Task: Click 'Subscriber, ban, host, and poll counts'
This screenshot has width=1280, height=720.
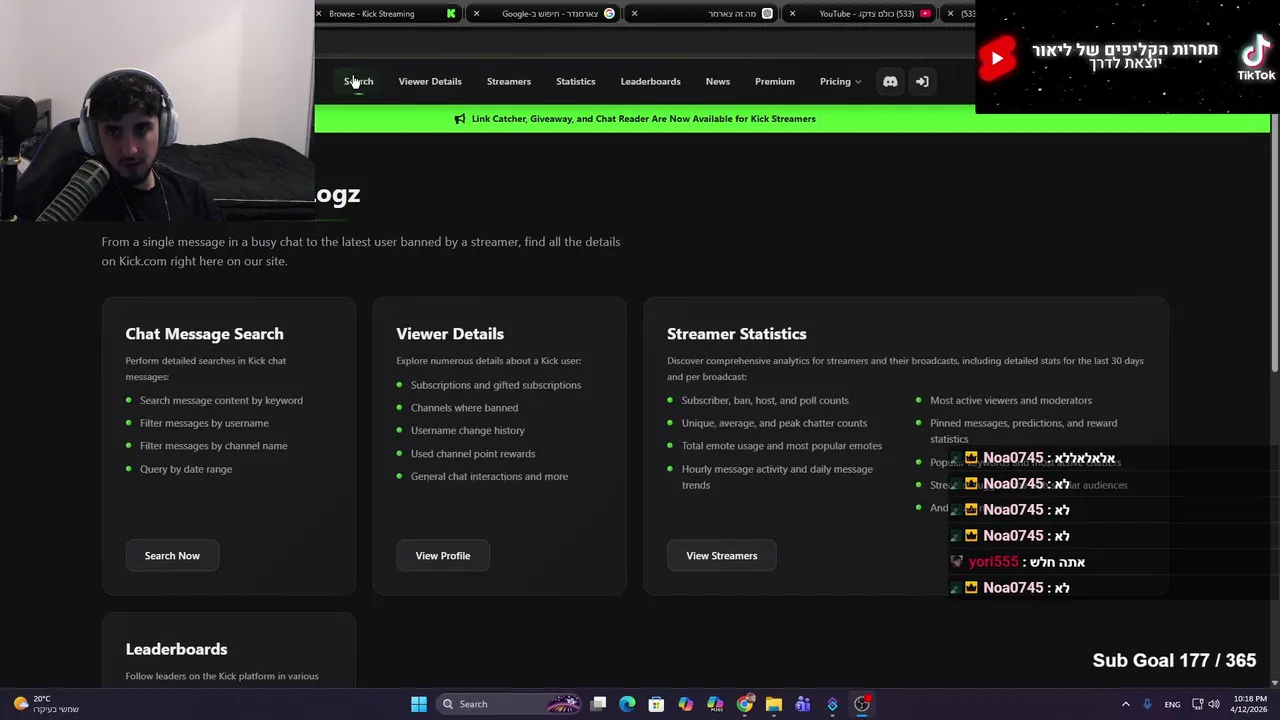Action: point(765,400)
